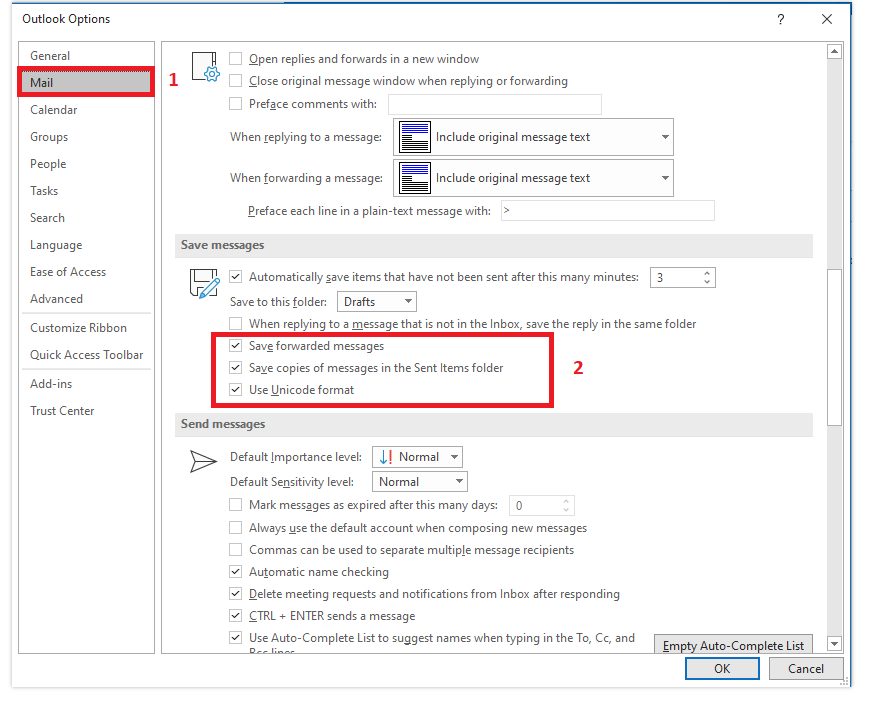This screenshot has width=889, height=701.
Task: Open Quick Access Toolbar settings
Action: pyautogui.click(x=86, y=355)
